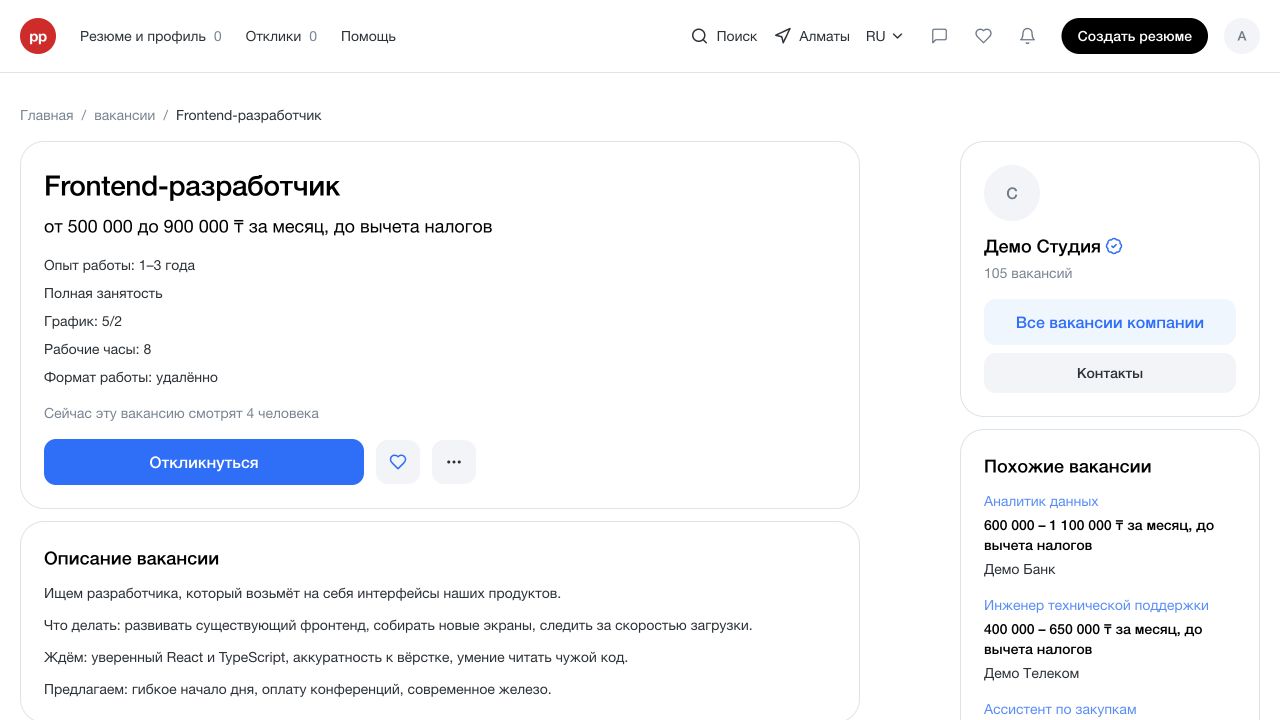Screen dimensions: 1280x720
Task: Click the verified badge next to Демо Студия
Action: (x=1114, y=246)
